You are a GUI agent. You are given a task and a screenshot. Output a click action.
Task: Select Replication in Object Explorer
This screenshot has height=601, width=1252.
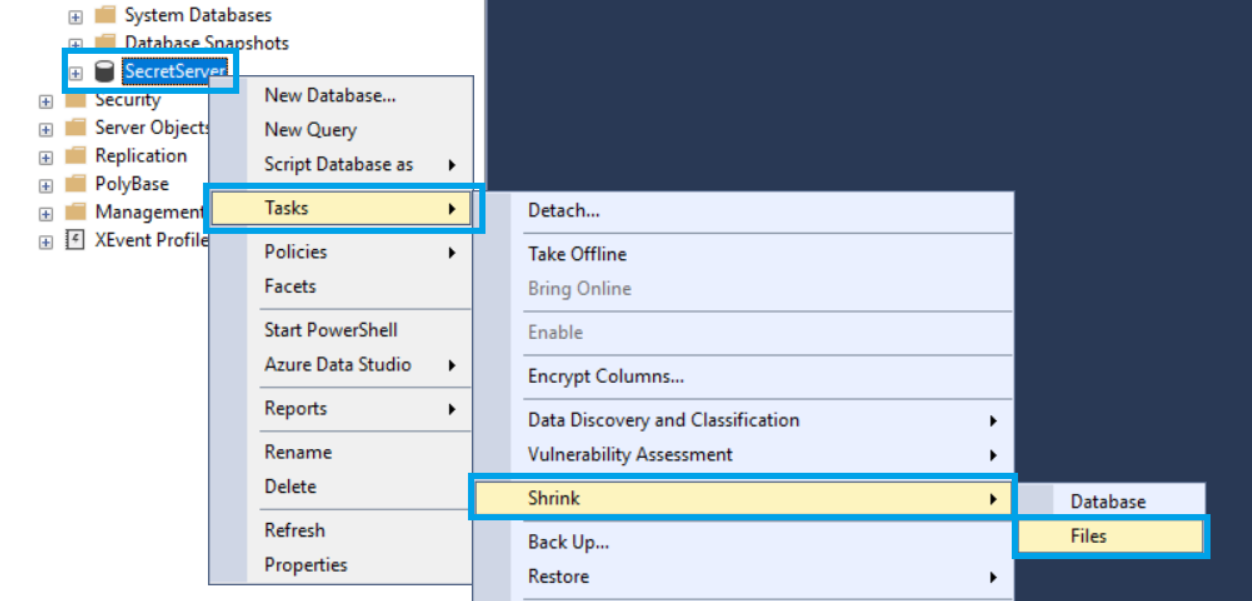pos(141,156)
